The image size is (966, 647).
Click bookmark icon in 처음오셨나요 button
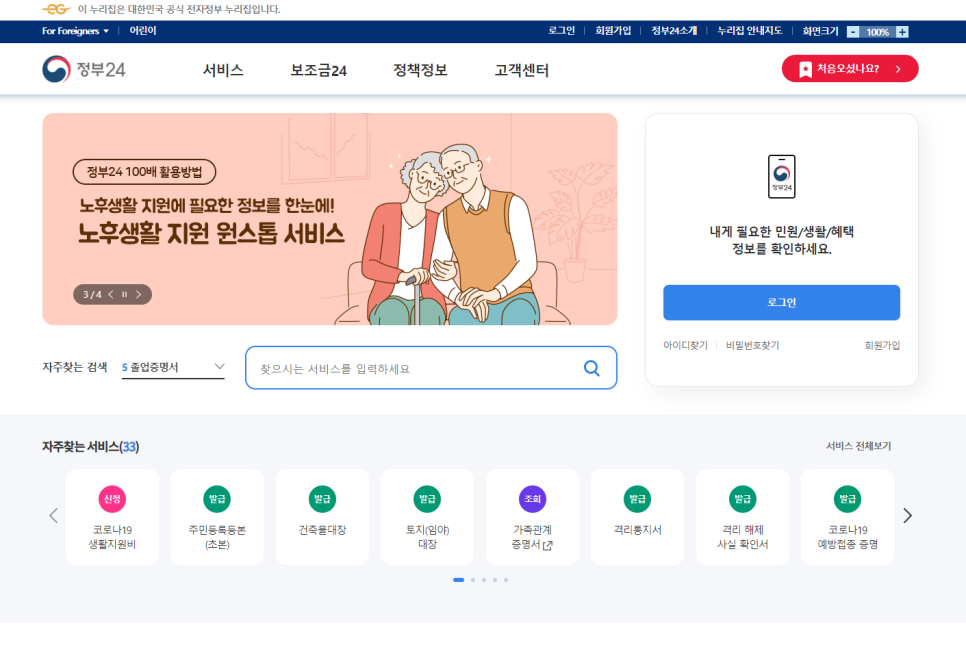coord(805,69)
